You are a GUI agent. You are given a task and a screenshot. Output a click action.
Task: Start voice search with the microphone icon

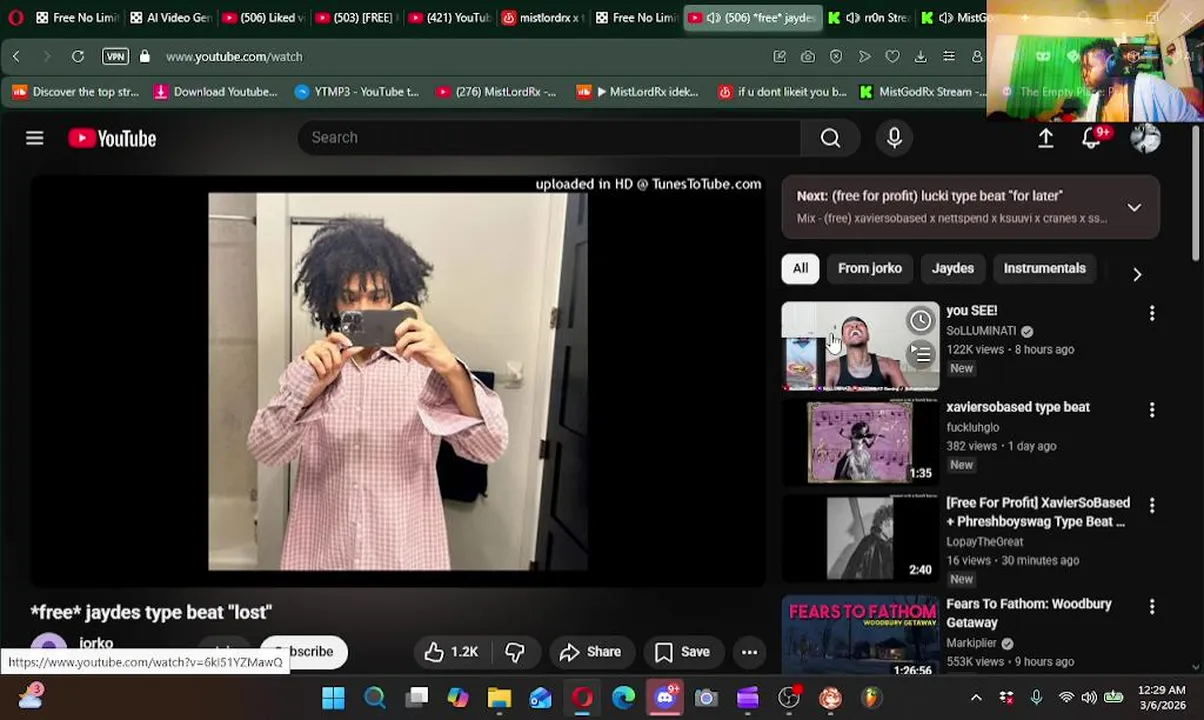894,138
